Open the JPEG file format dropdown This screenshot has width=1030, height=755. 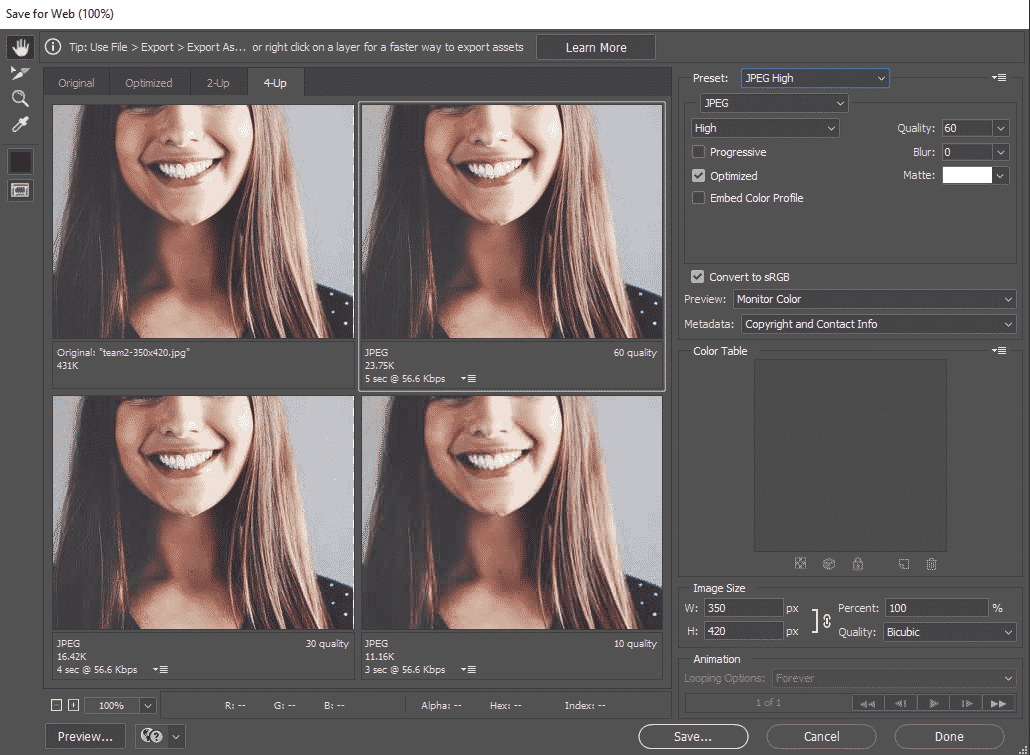click(x=774, y=103)
